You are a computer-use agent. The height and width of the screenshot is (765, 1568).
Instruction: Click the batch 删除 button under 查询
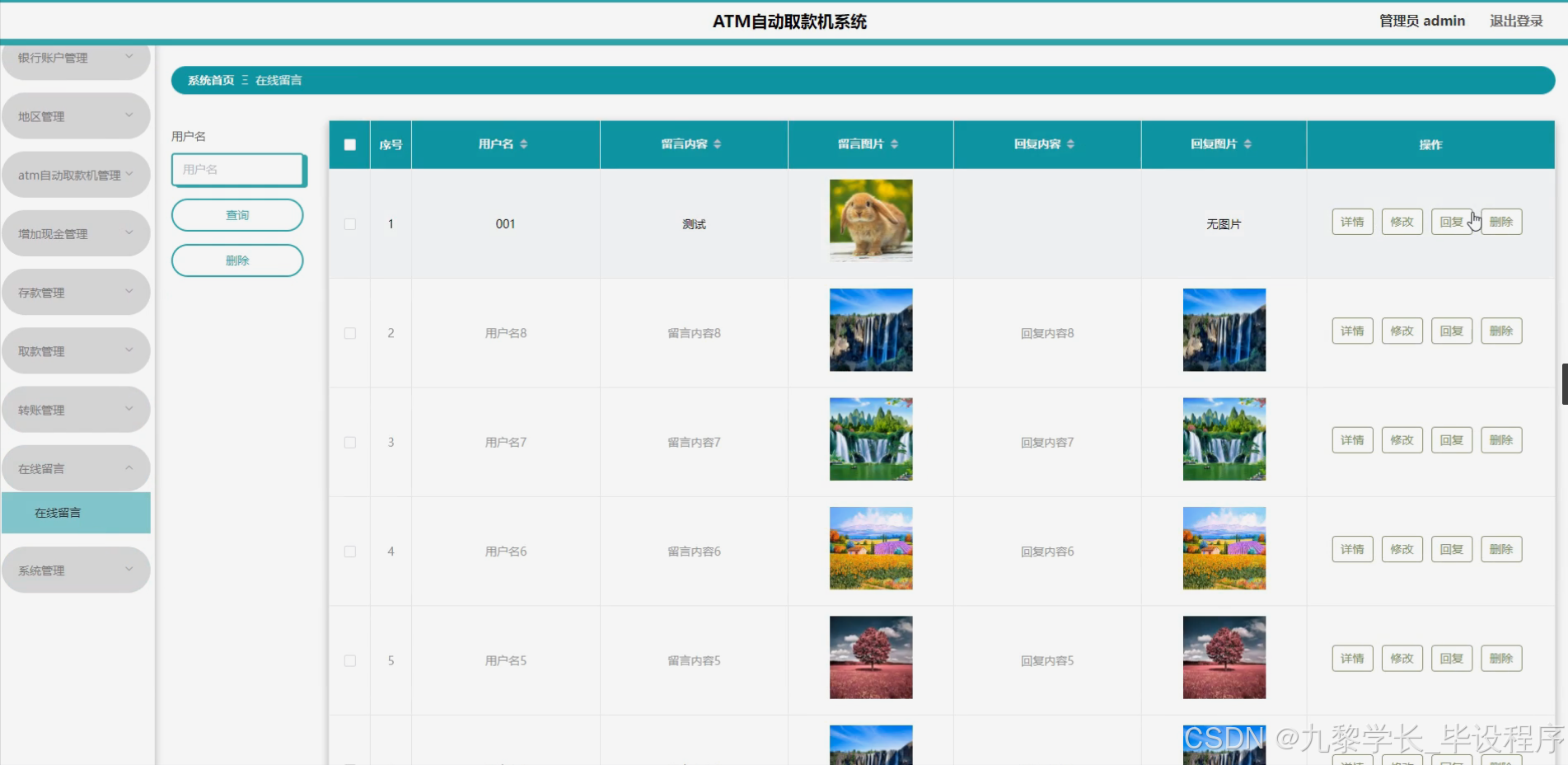[237, 260]
